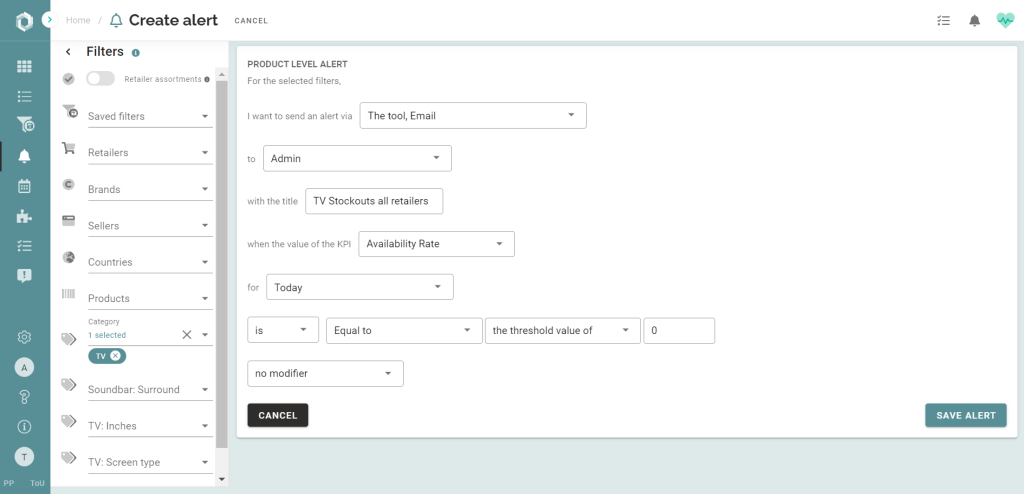This screenshot has height=494, width=1024.
Task: Click the alert title text field
Action: tap(373, 201)
